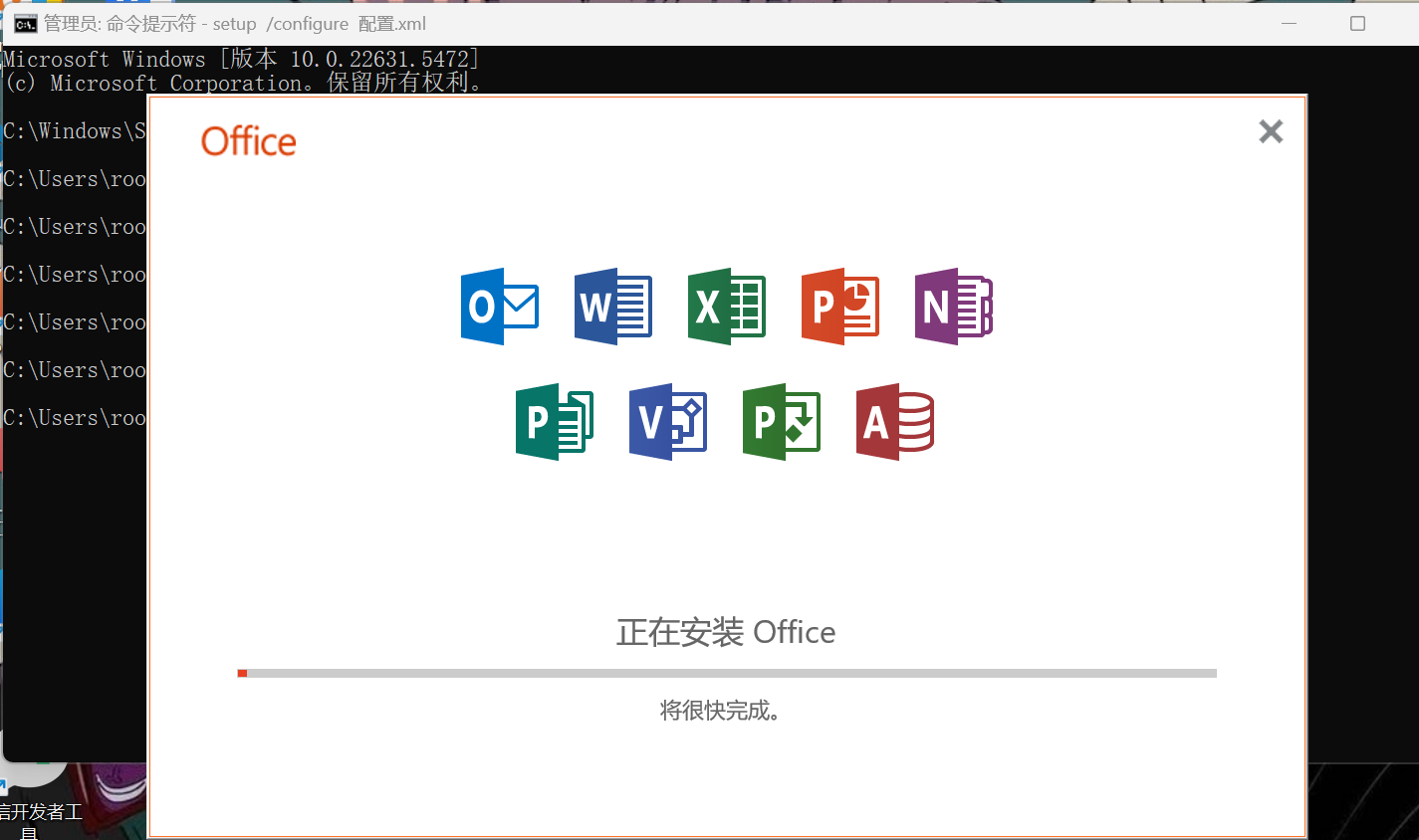This screenshot has height=840, width=1419.
Task: Click the Visio icon in Office installer
Action: [x=668, y=422]
